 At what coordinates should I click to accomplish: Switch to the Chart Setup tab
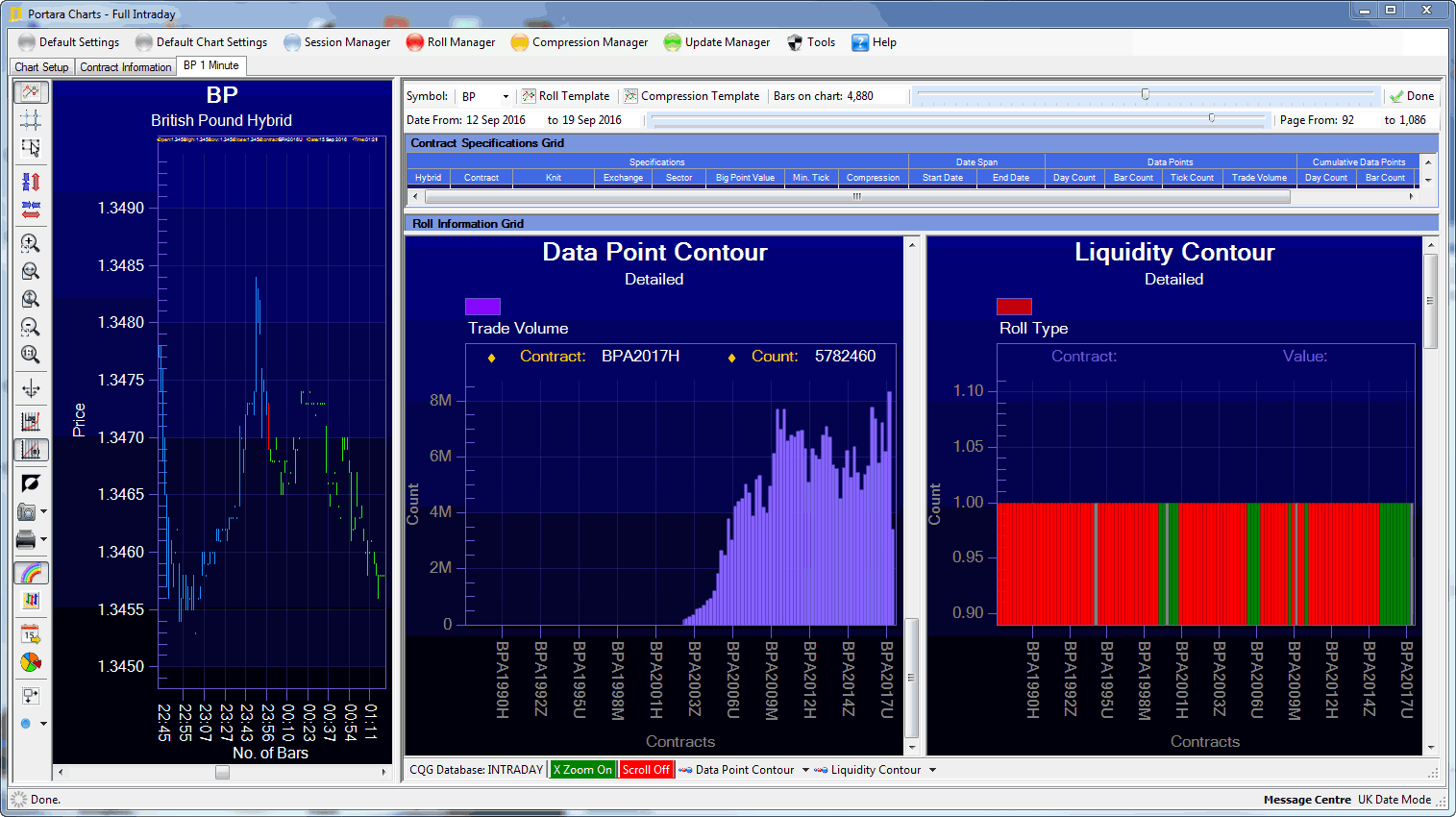(x=41, y=67)
